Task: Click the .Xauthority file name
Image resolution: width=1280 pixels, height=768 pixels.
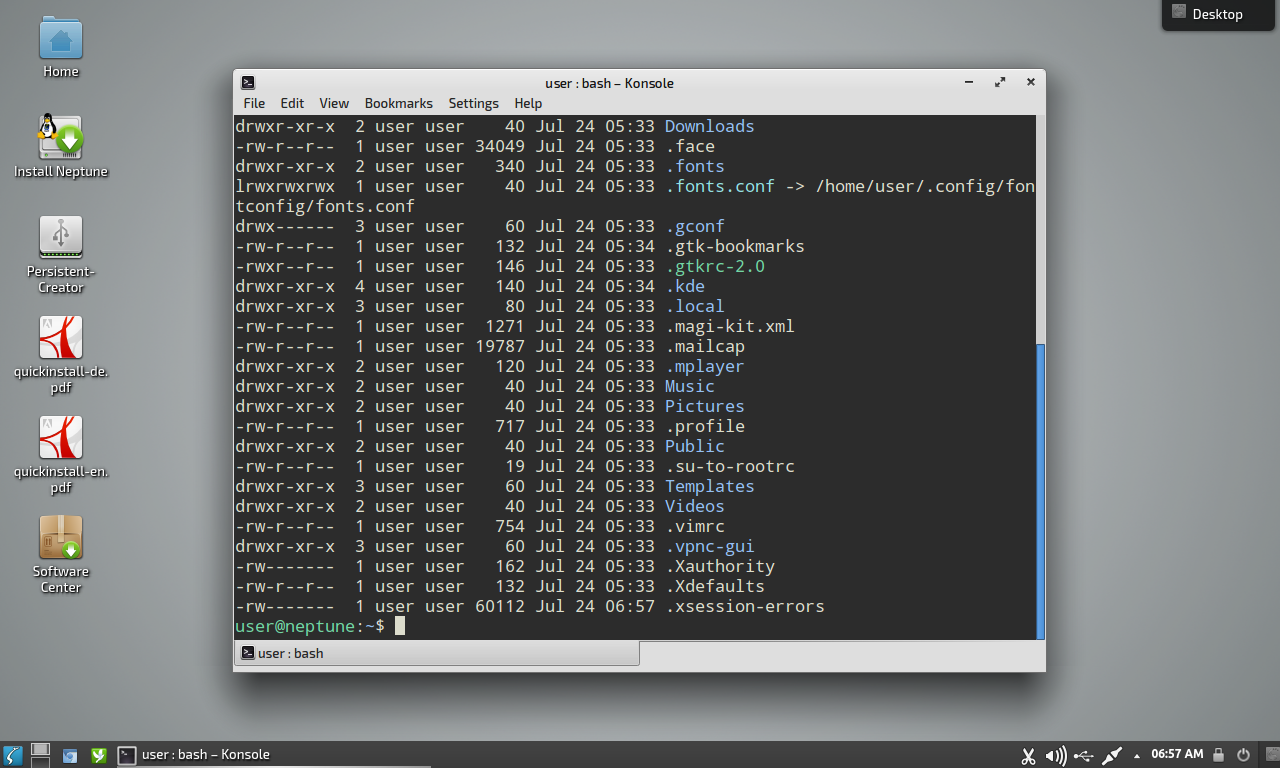Action: [719, 566]
